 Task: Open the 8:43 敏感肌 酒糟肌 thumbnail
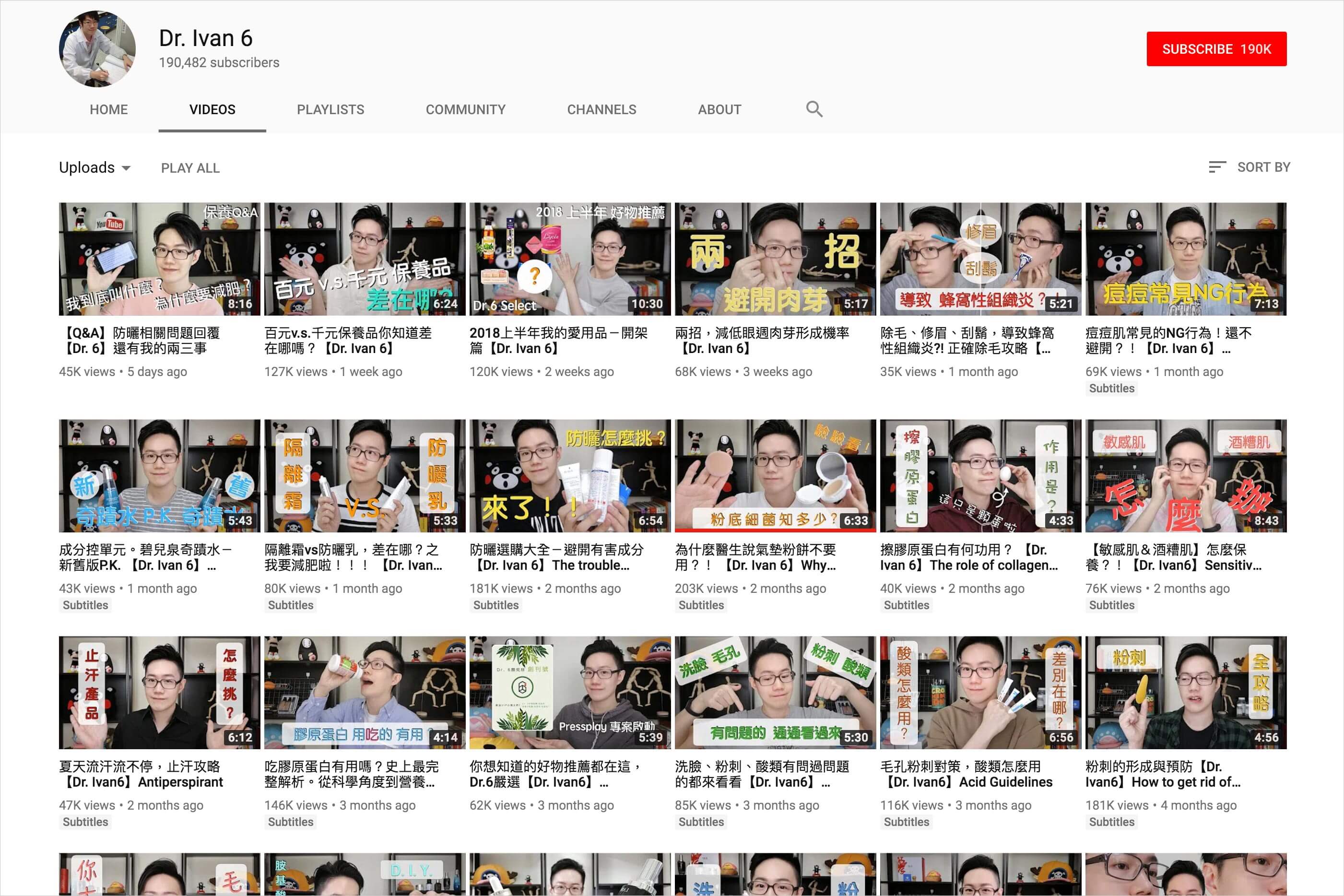pyautogui.click(x=1186, y=475)
